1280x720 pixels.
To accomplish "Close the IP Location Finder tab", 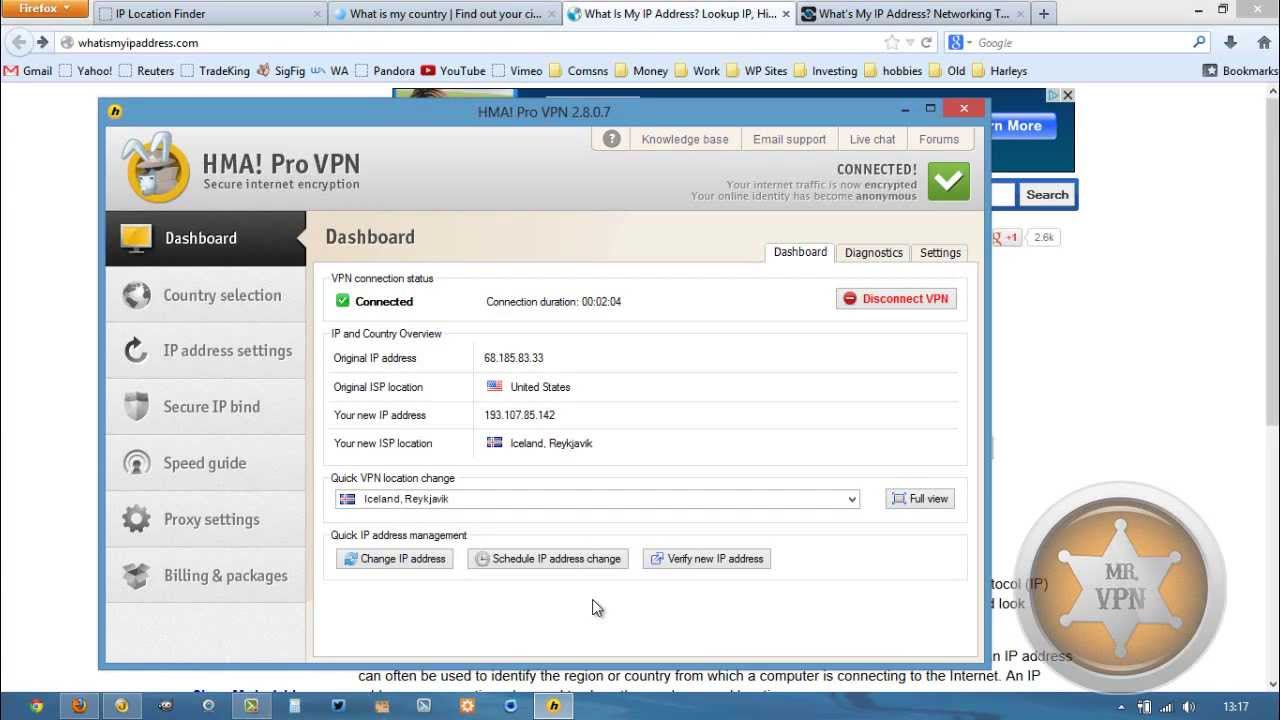I will pos(317,14).
